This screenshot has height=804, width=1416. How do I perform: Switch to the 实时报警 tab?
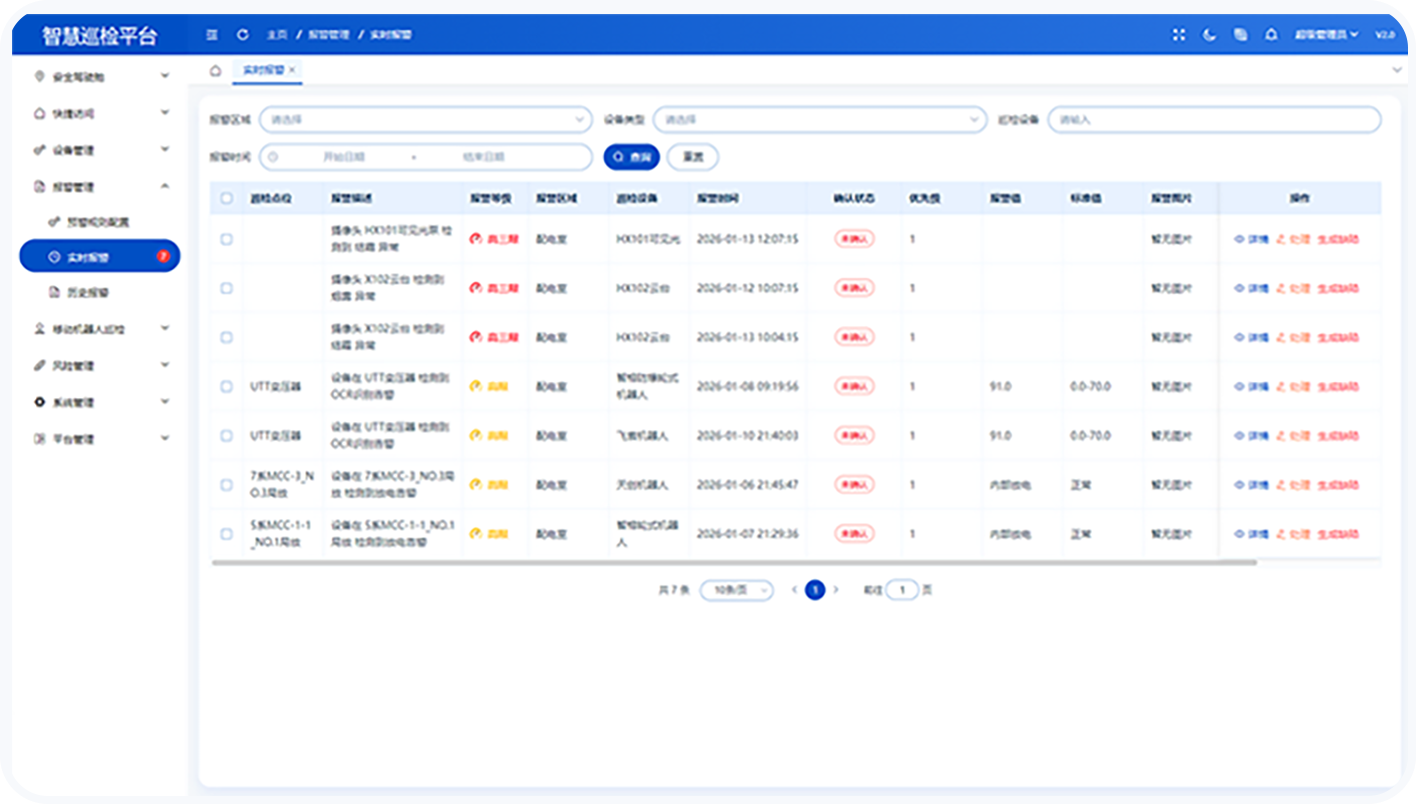pyautogui.click(x=262, y=71)
